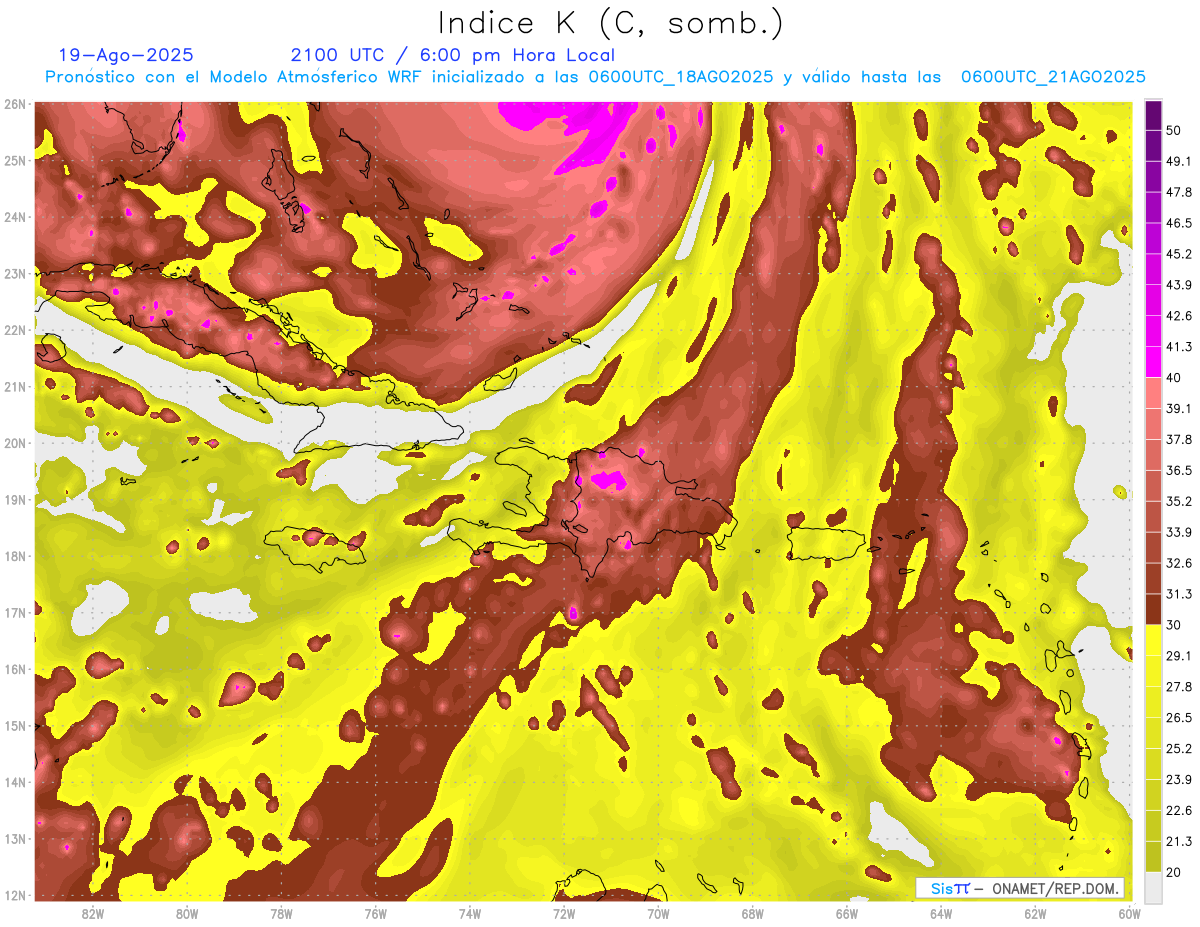Click the colorbar label '37.8'
The width and height of the screenshot is (1200, 927).
click(x=1178, y=439)
